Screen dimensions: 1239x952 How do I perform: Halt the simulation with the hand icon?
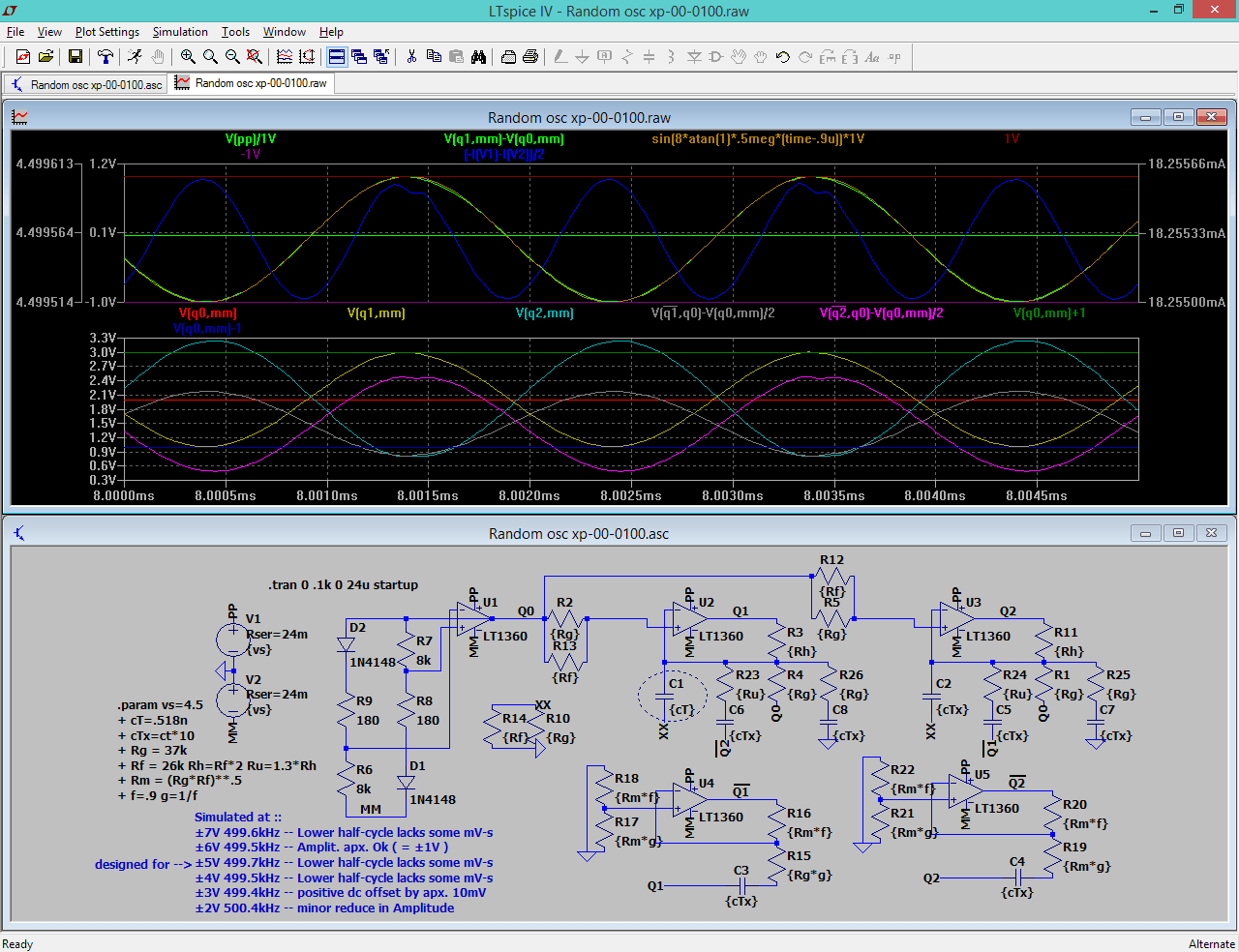pyautogui.click(x=157, y=57)
